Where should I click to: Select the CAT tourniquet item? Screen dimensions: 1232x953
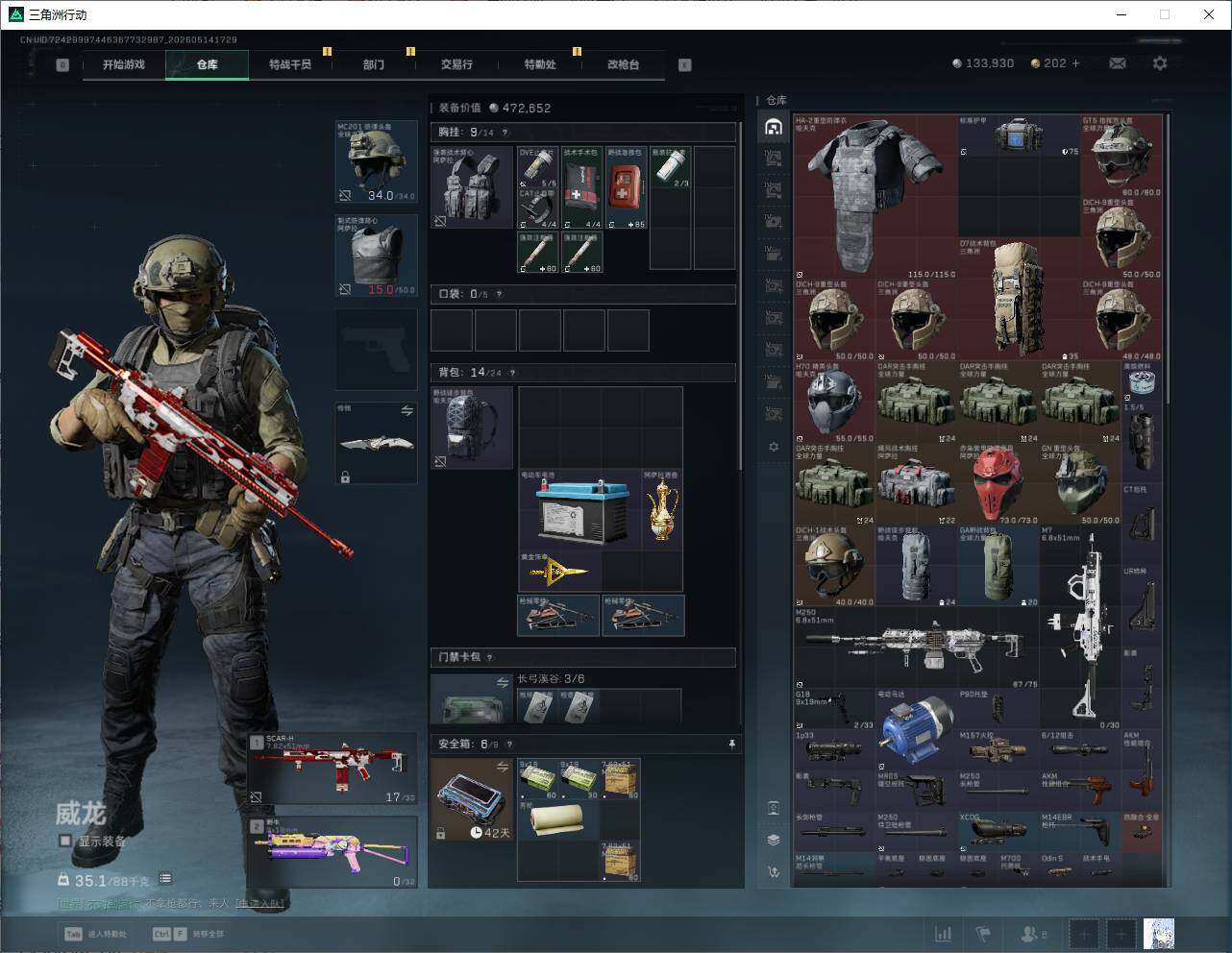538,209
